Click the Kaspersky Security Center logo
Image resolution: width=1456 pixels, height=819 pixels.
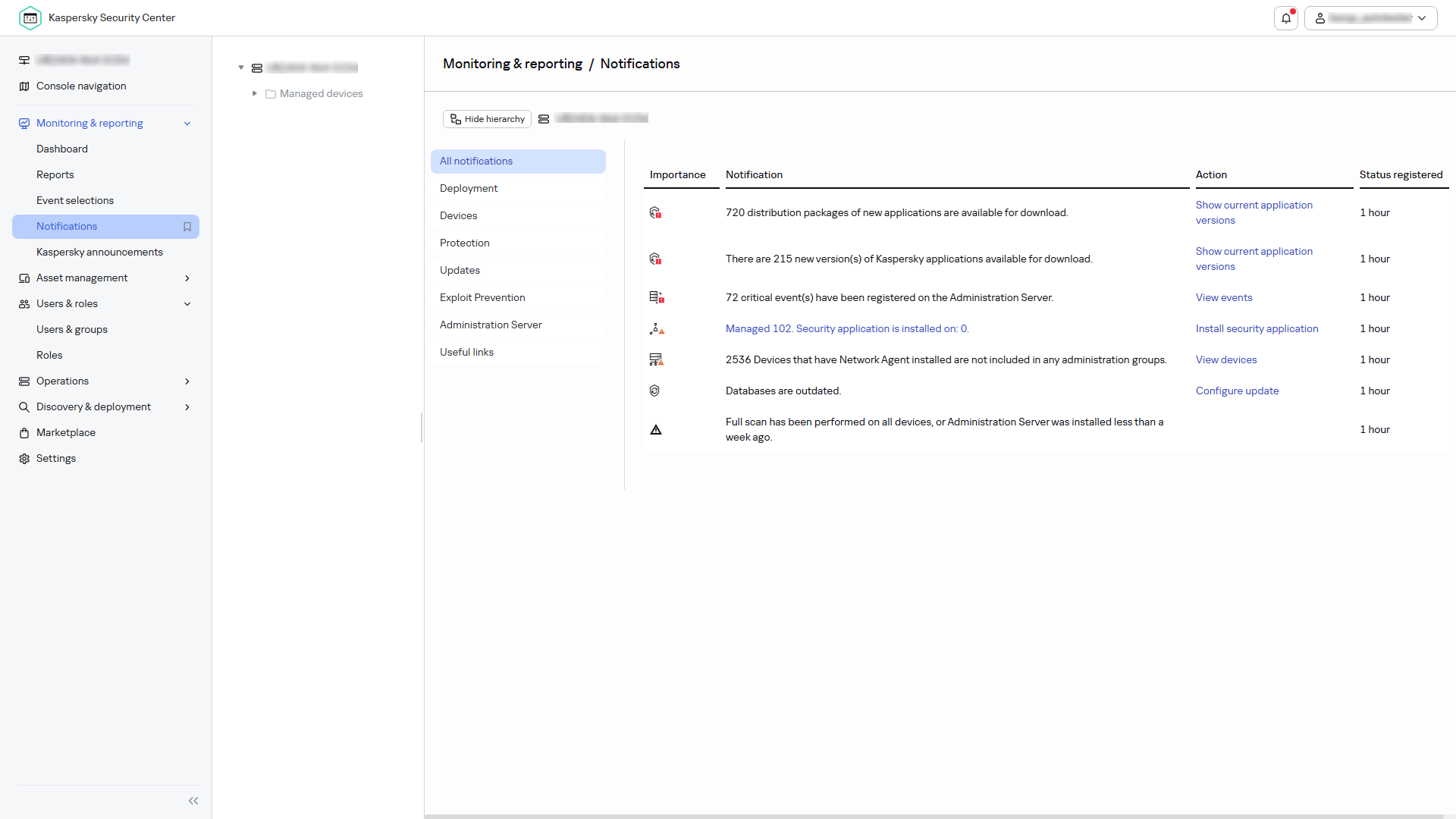pyautogui.click(x=30, y=18)
